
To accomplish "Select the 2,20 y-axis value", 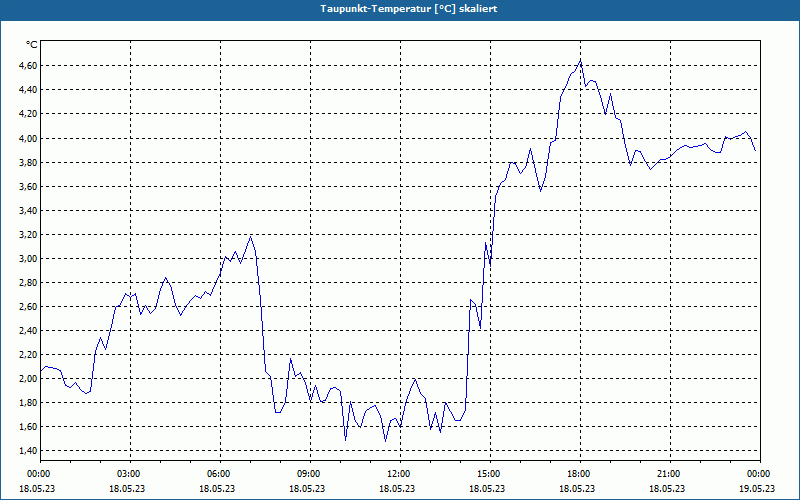I will [x=28, y=354].
